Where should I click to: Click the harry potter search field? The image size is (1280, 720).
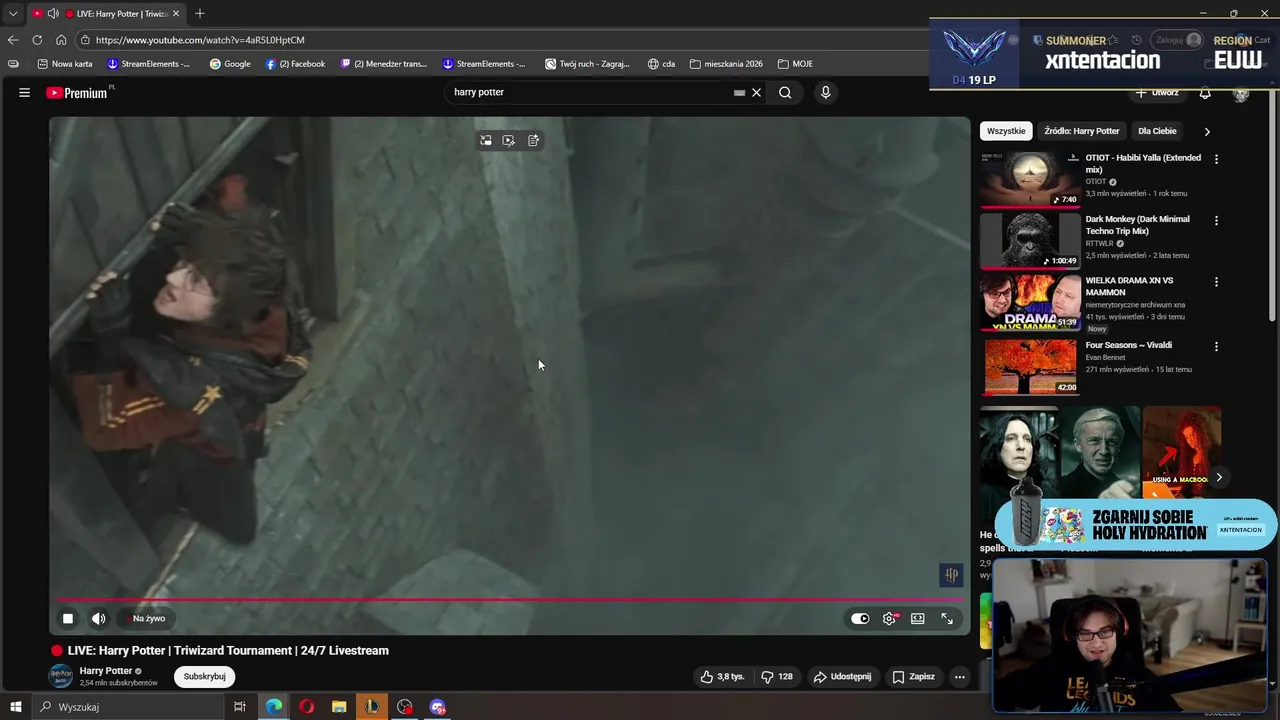[590, 92]
